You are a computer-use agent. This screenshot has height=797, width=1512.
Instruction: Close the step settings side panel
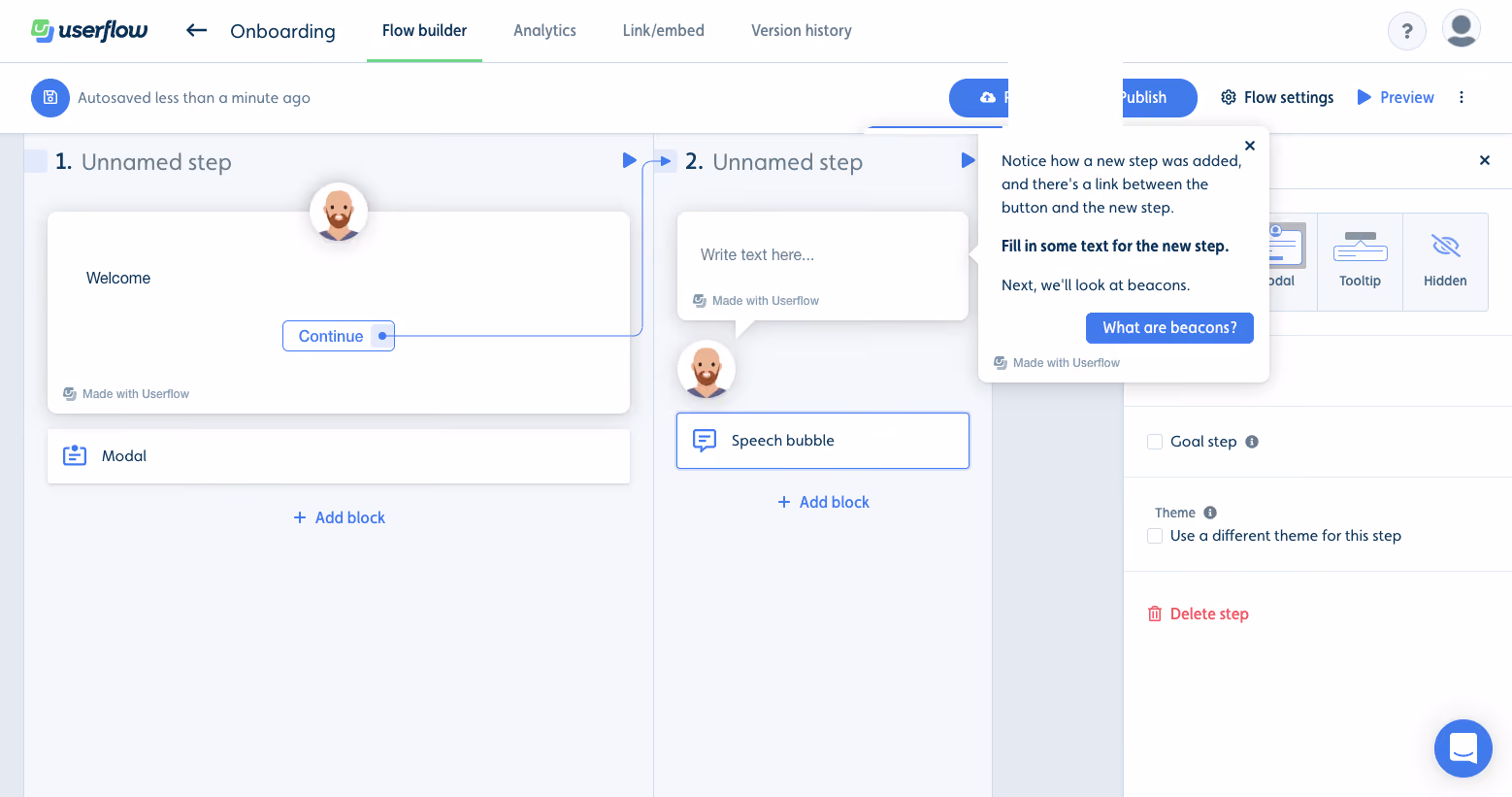pyautogui.click(x=1484, y=160)
